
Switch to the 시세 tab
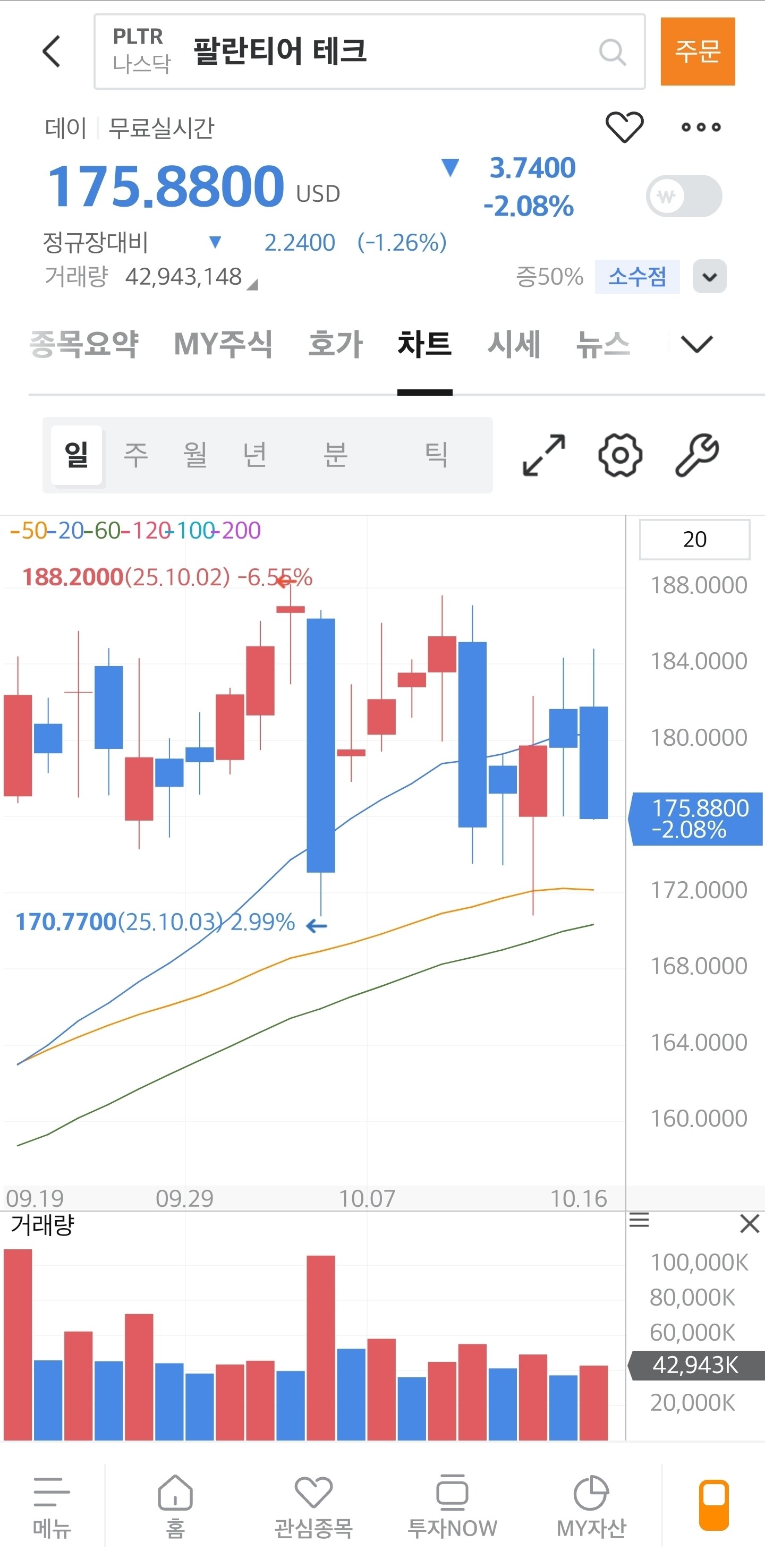click(514, 344)
